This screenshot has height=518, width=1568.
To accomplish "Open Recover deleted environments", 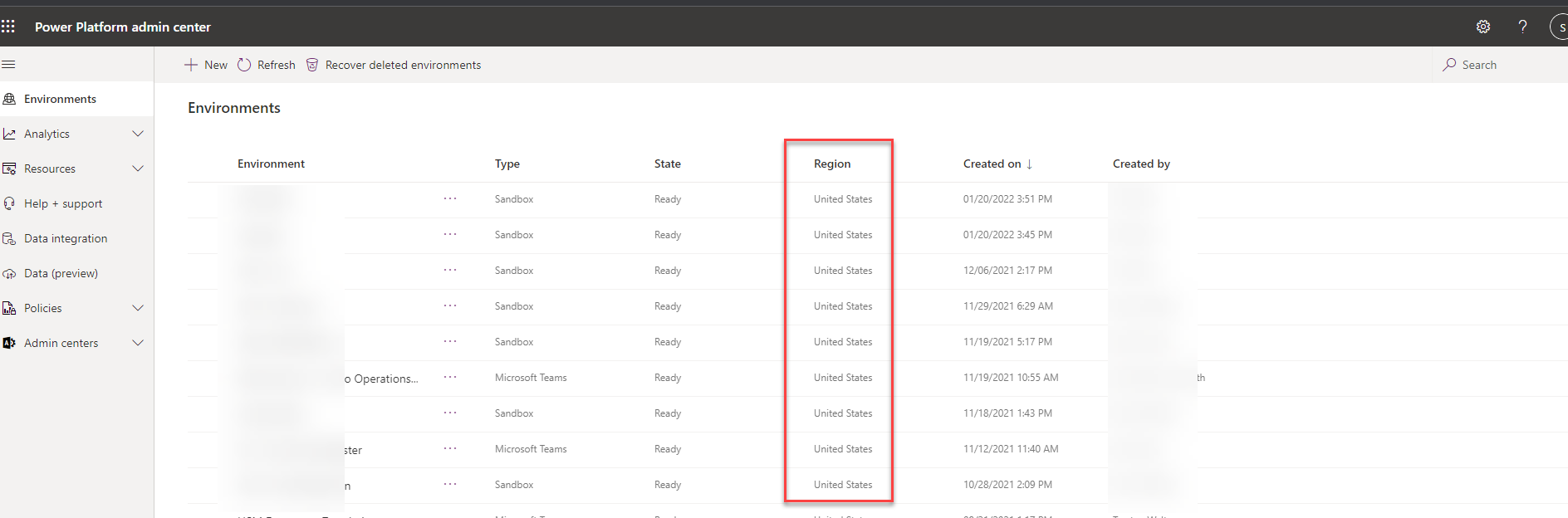I will [x=394, y=65].
